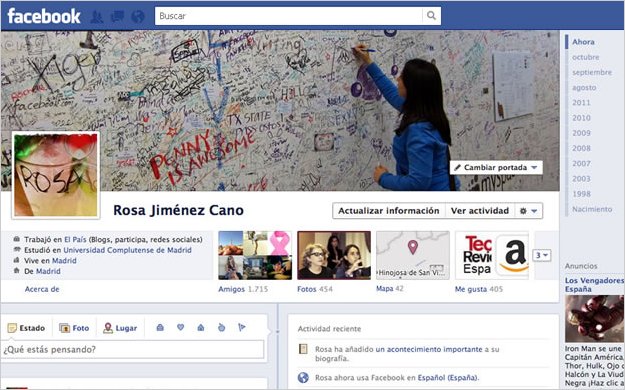Click the Rosa Jiménez Cano profile name
The width and height of the screenshot is (625, 390).
178,210
